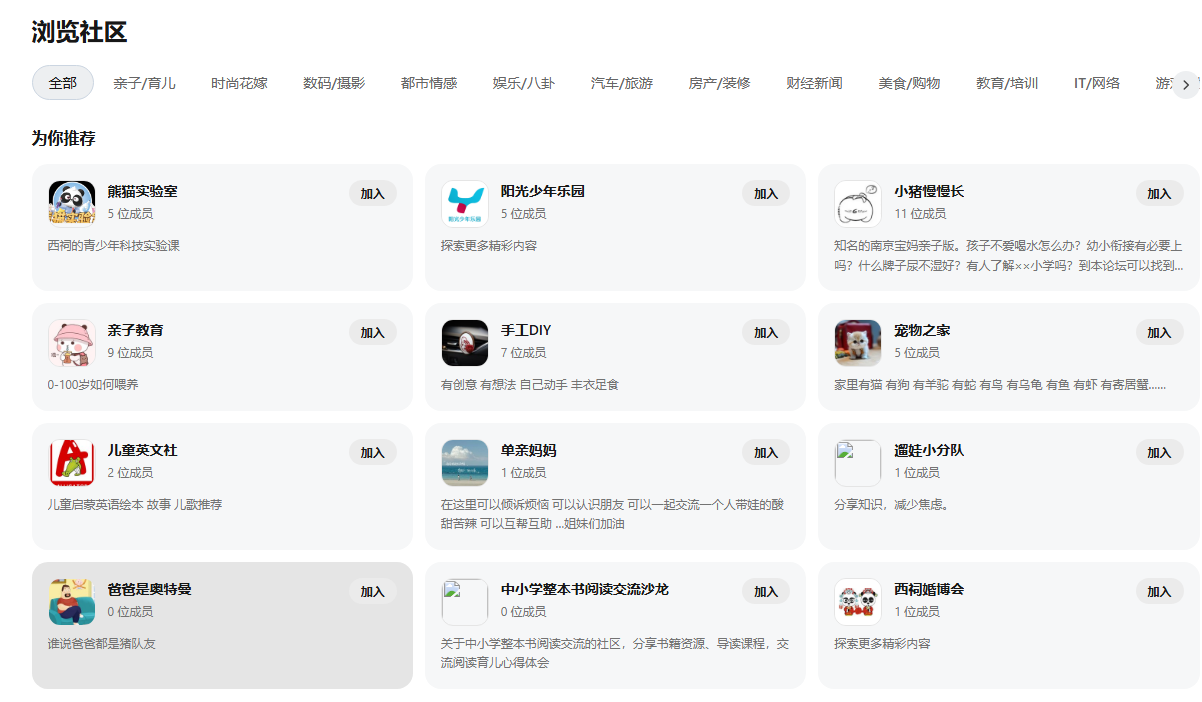The width and height of the screenshot is (1202, 702).
Task: Join the 西祠婚博会 community
Action: click(1159, 592)
